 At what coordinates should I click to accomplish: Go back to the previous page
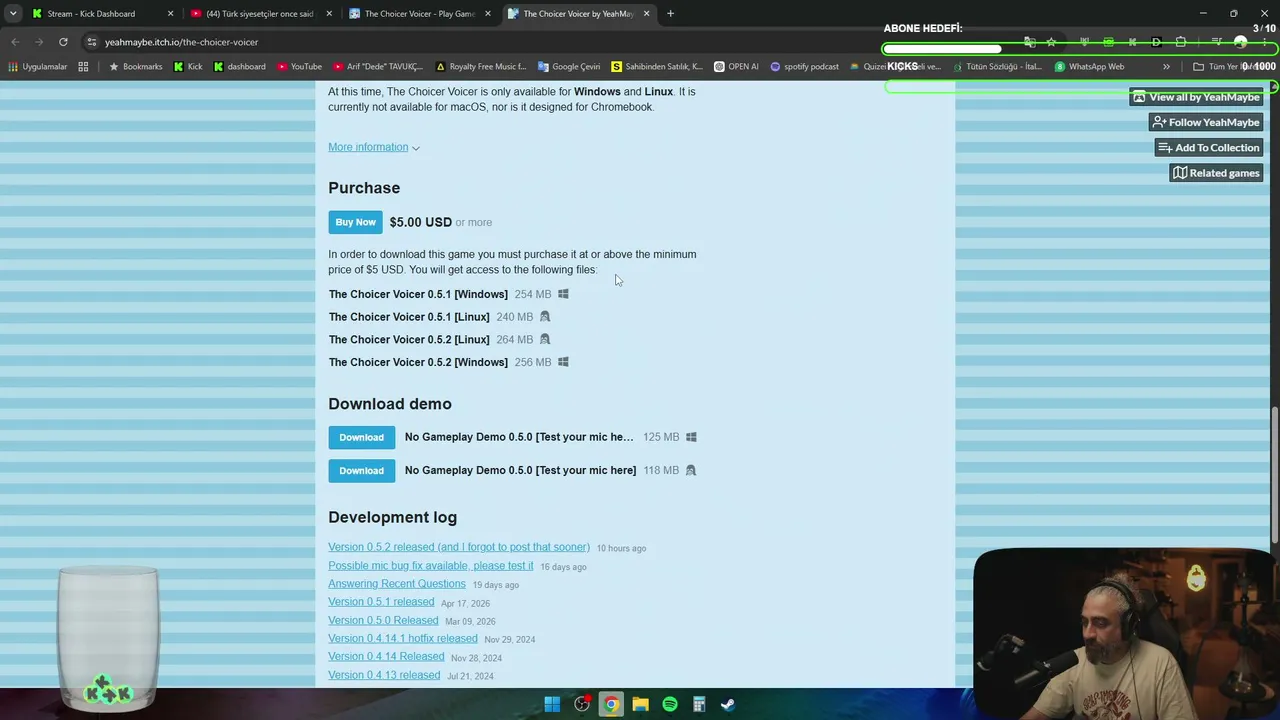(15, 42)
